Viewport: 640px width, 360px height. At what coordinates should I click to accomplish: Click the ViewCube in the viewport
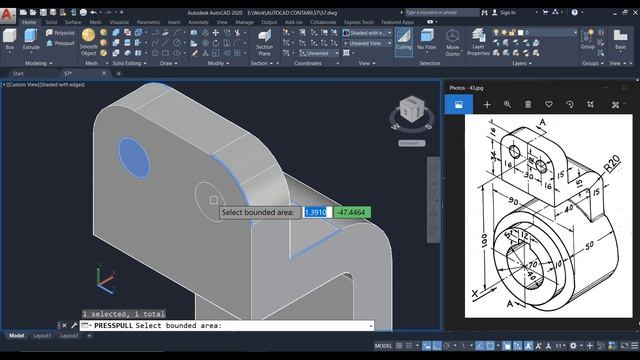(x=412, y=109)
